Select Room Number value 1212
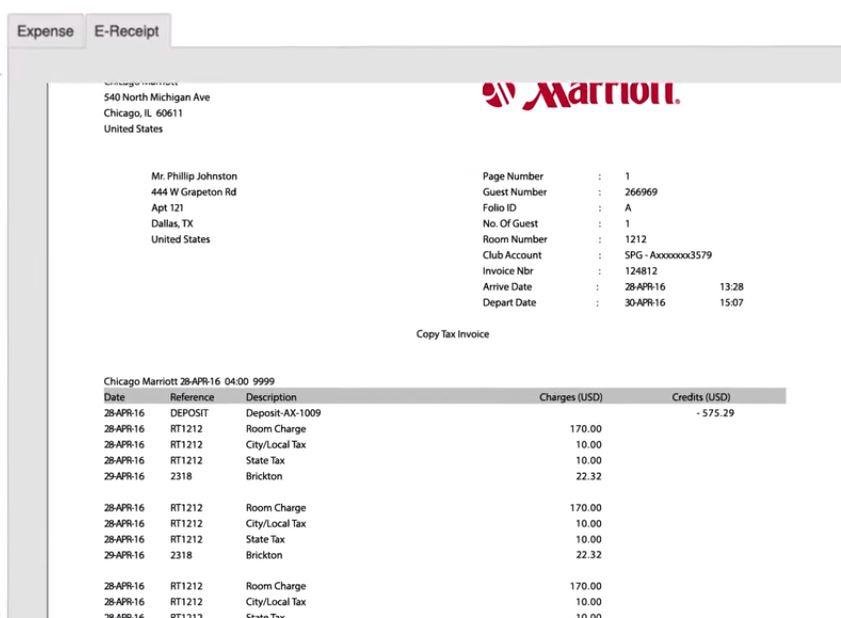 click(636, 239)
